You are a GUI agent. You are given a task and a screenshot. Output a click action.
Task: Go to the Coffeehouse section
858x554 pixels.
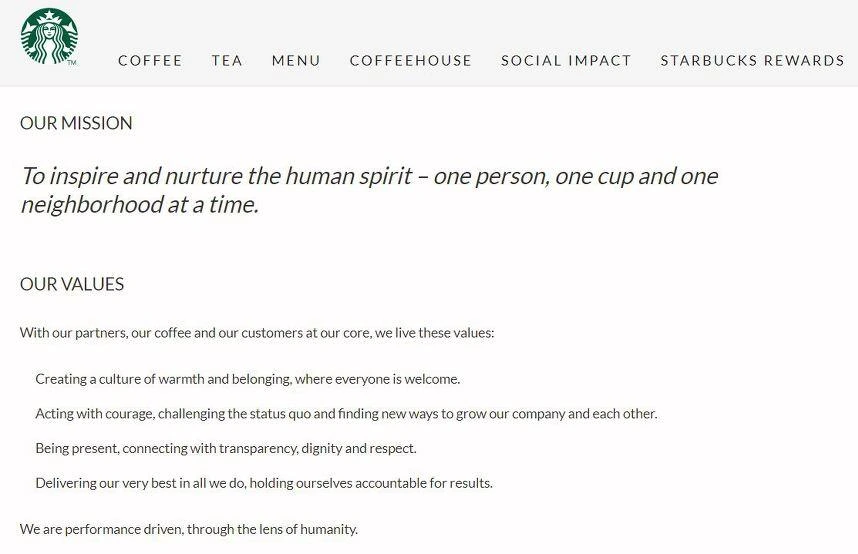[410, 60]
